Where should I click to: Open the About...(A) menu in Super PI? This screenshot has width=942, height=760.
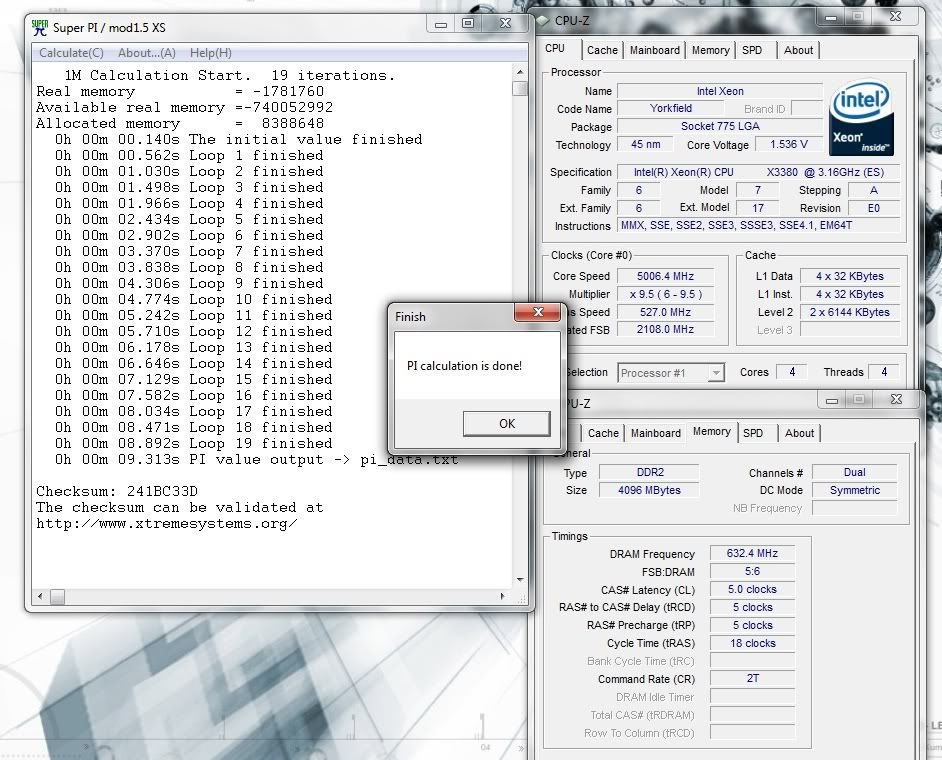coord(147,53)
